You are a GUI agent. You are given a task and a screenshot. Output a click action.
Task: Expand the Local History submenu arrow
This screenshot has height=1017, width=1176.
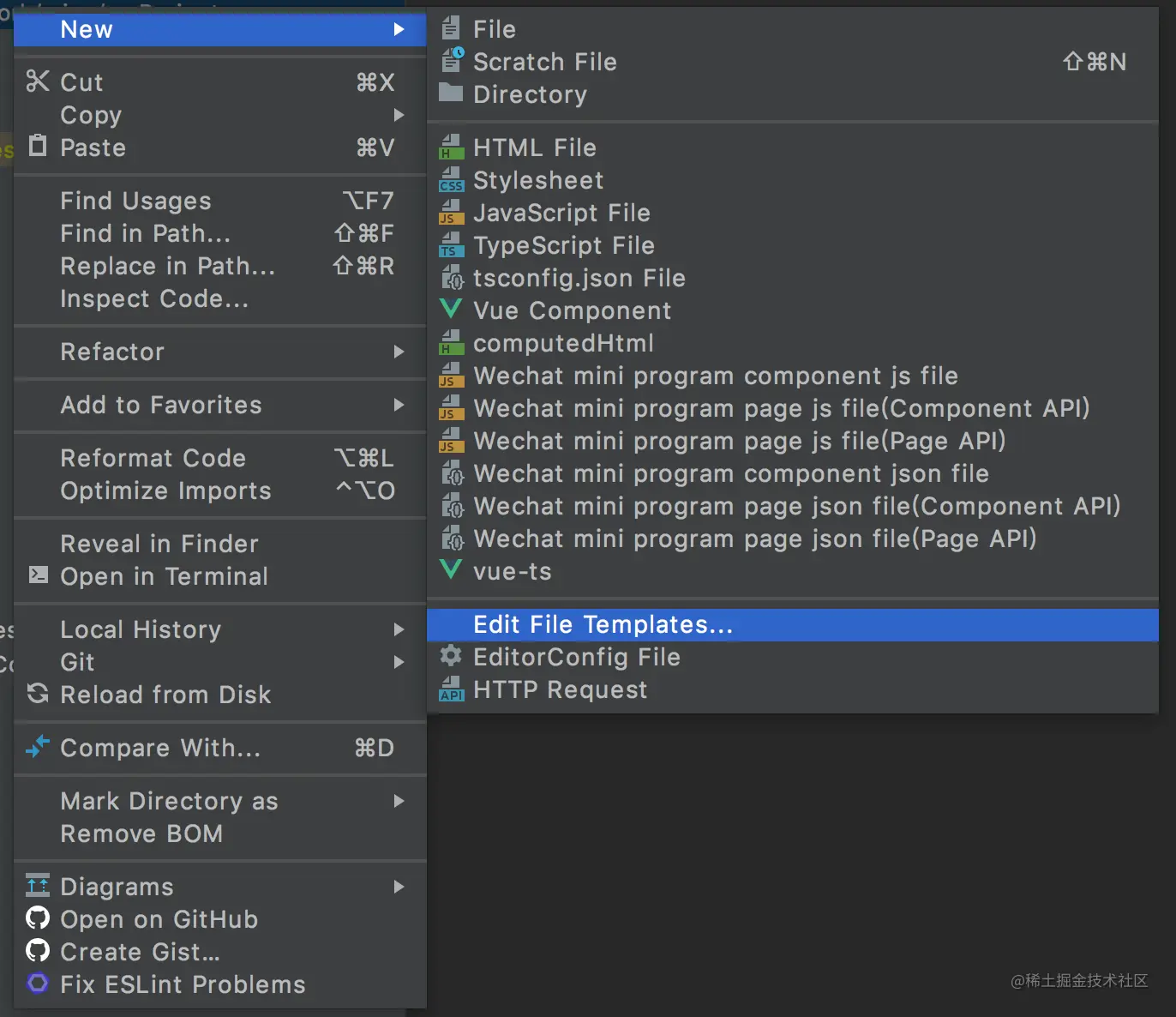pyautogui.click(x=399, y=629)
